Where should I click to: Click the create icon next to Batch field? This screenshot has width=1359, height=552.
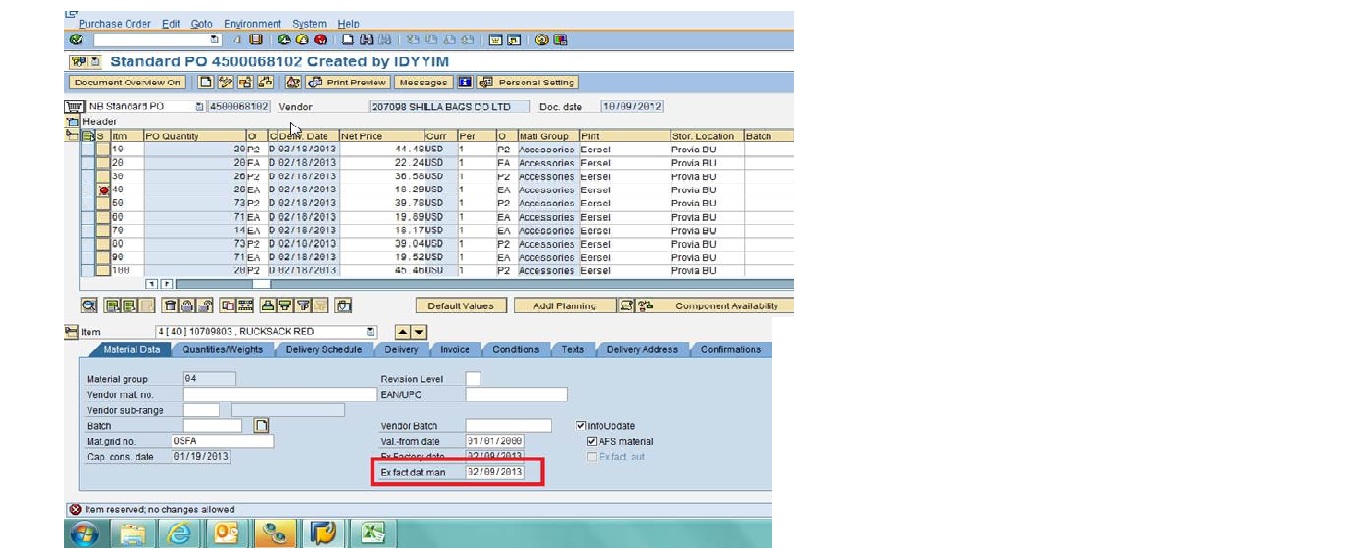point(261,426)
